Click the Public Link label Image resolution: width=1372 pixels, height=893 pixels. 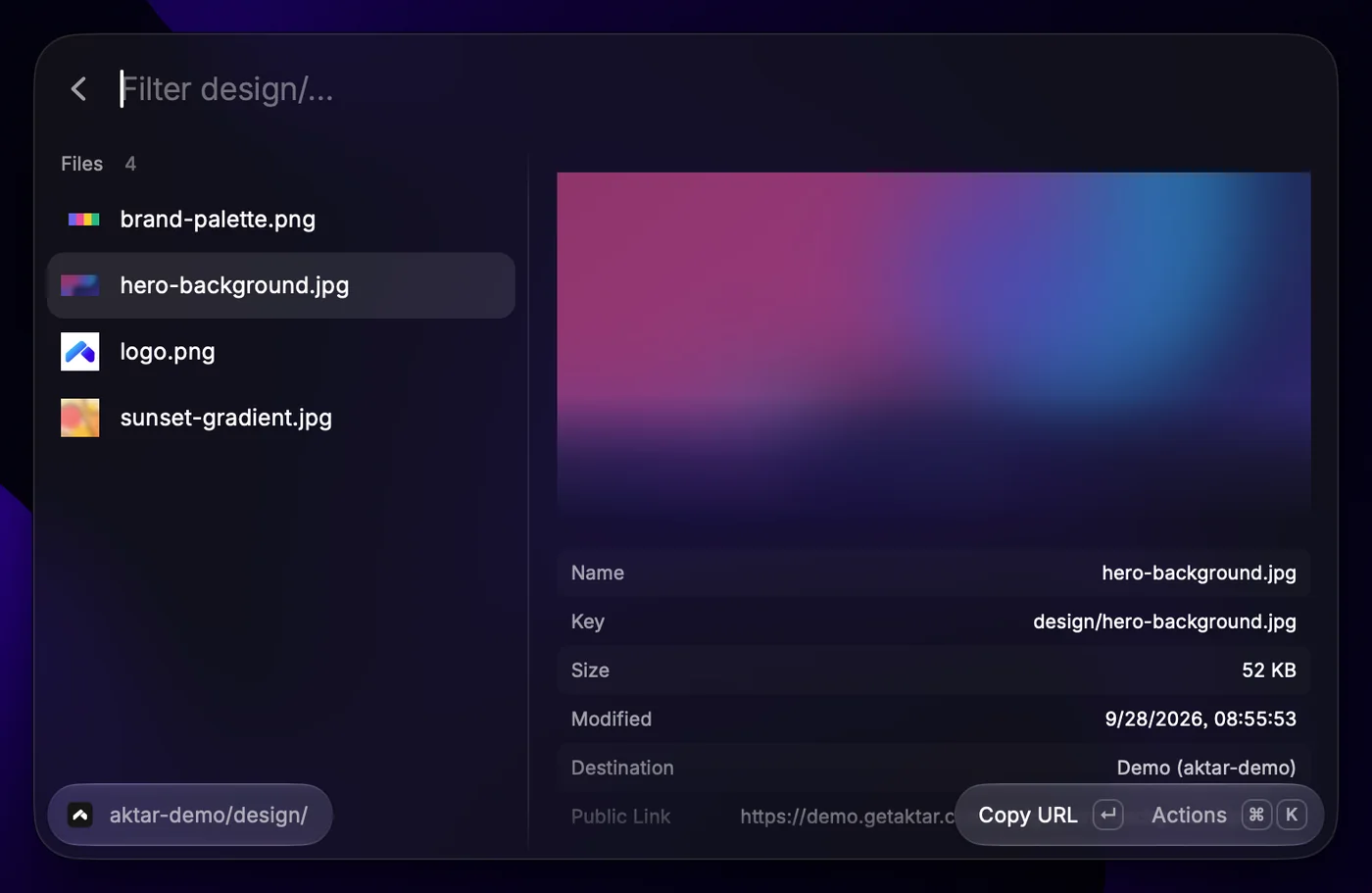(621, 816)
